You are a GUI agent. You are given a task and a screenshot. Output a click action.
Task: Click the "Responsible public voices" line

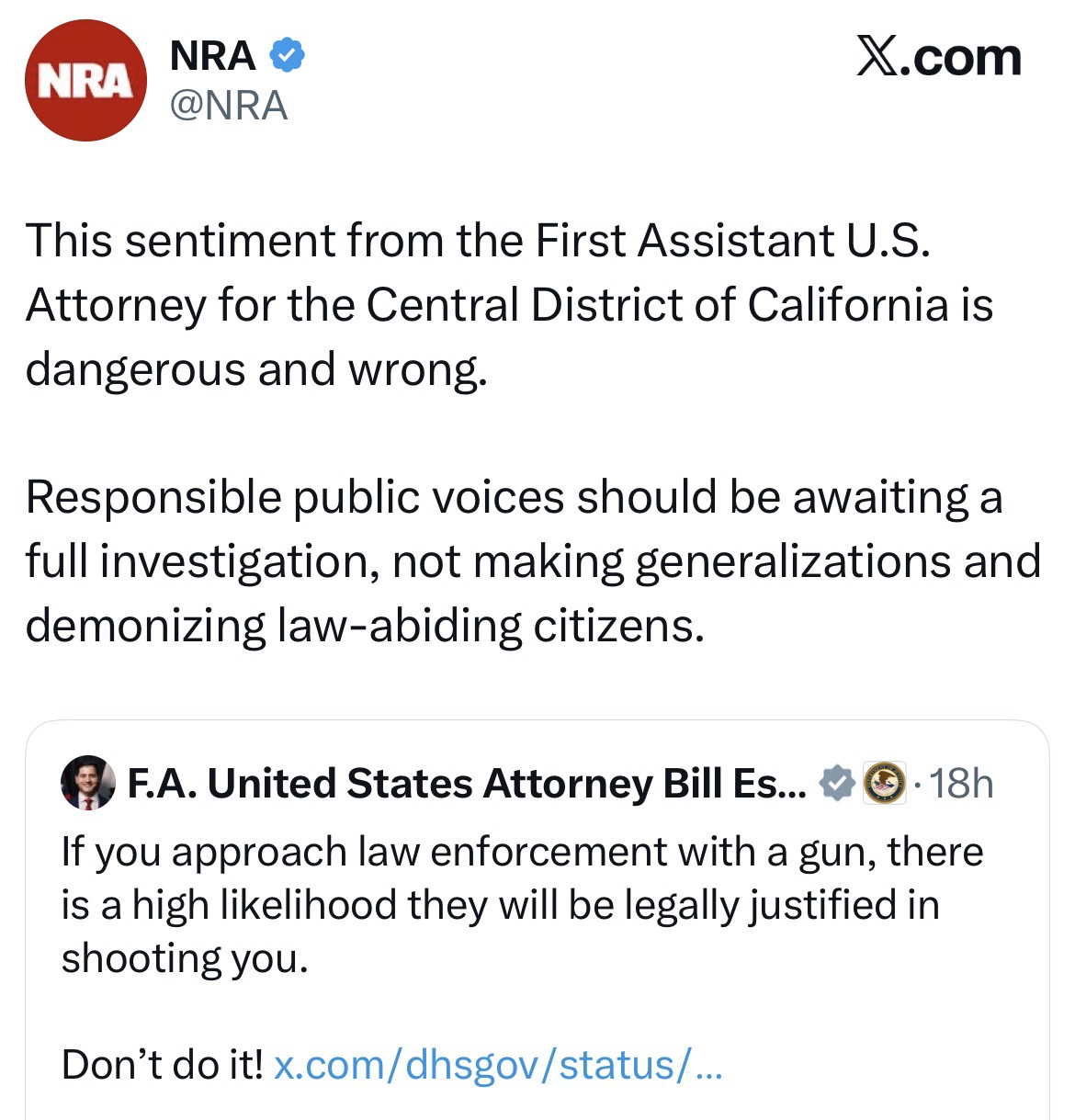[513, 498]
